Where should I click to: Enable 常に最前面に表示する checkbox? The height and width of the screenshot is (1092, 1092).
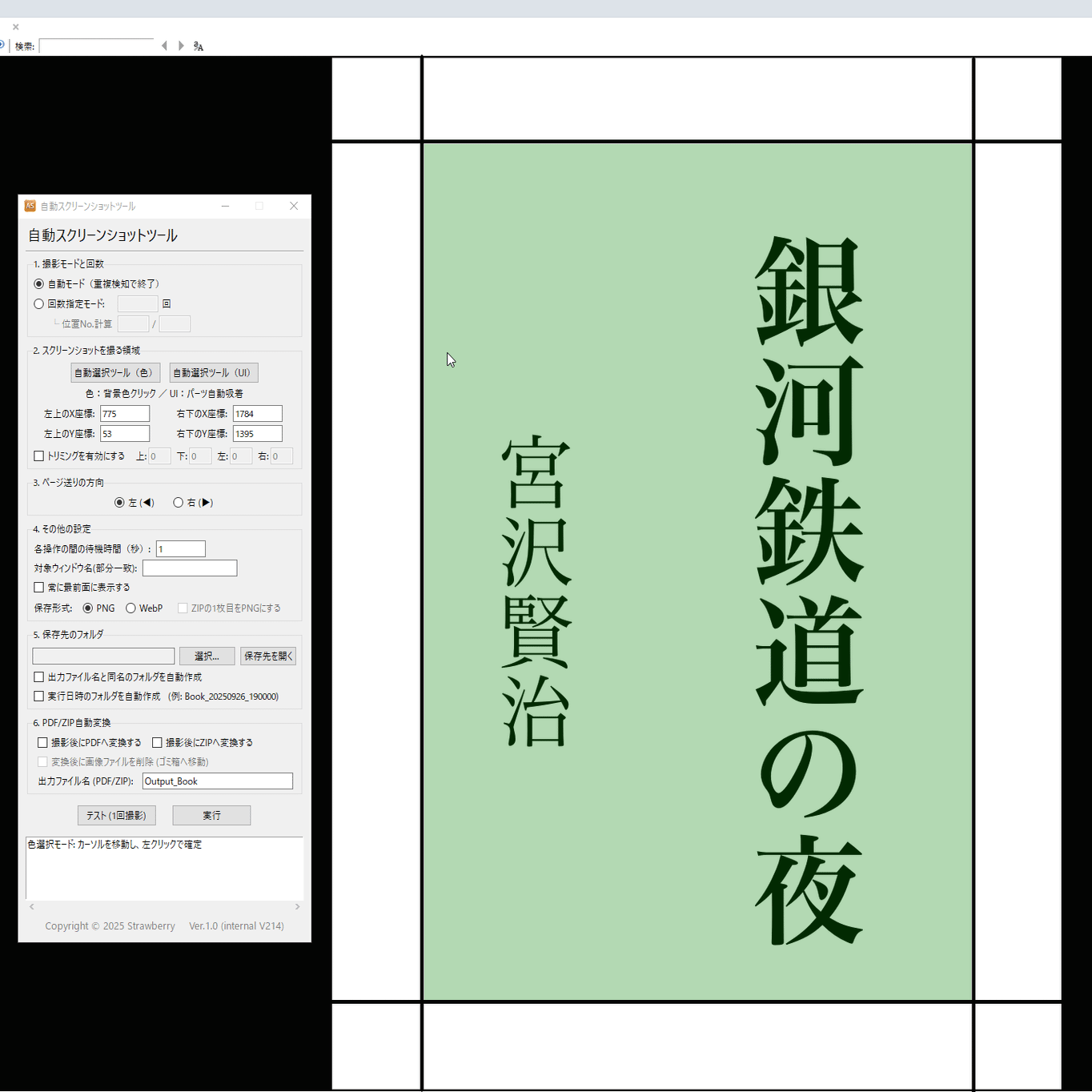(38, 587)
